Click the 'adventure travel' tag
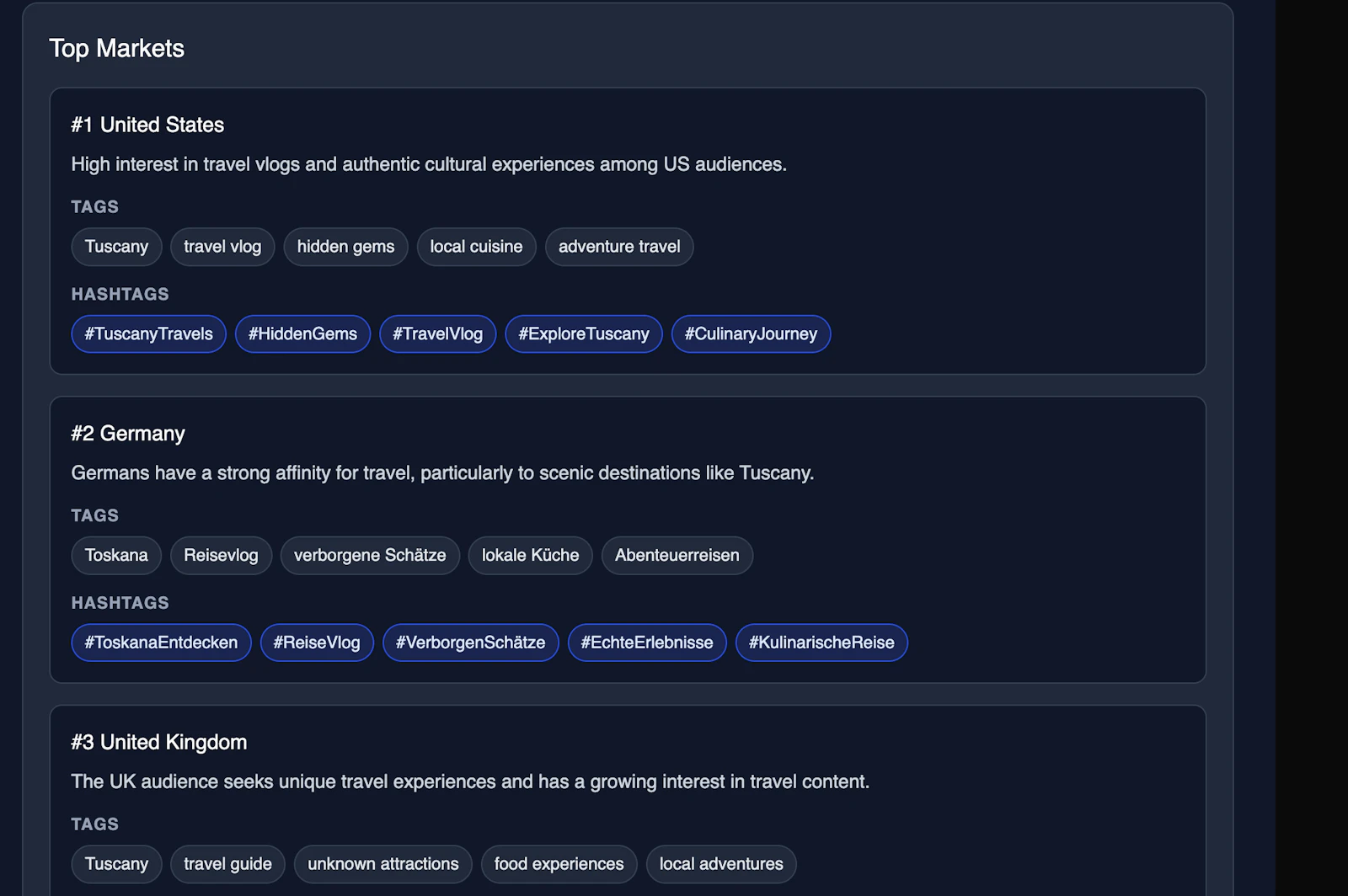The height and width of the screenshot is (896, 1348). click(x=619, y=247)
